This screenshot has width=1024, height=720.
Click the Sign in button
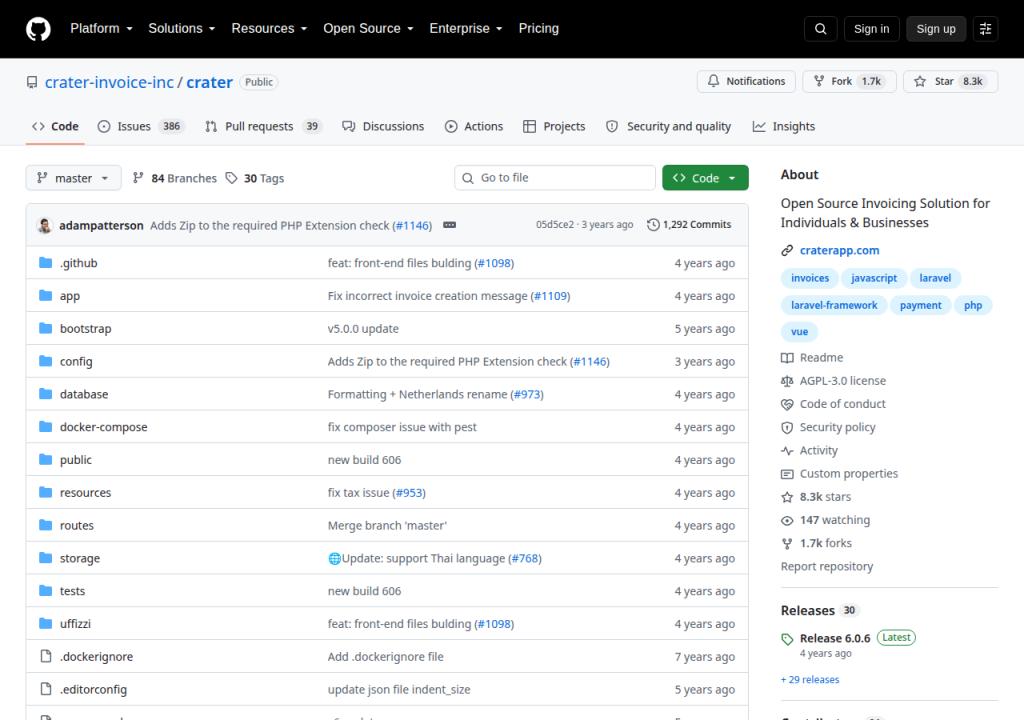click(x=871, y=29)
